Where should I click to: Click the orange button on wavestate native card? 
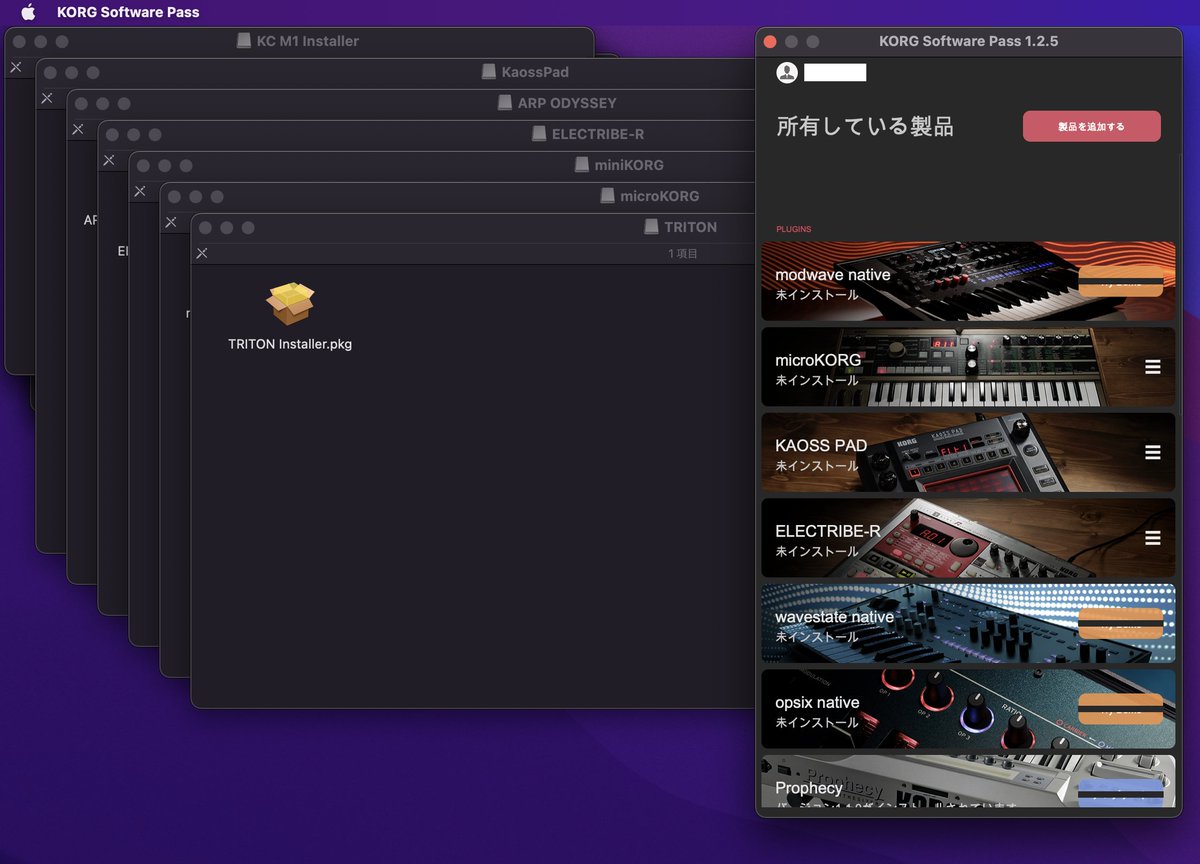pos(1120,623)
